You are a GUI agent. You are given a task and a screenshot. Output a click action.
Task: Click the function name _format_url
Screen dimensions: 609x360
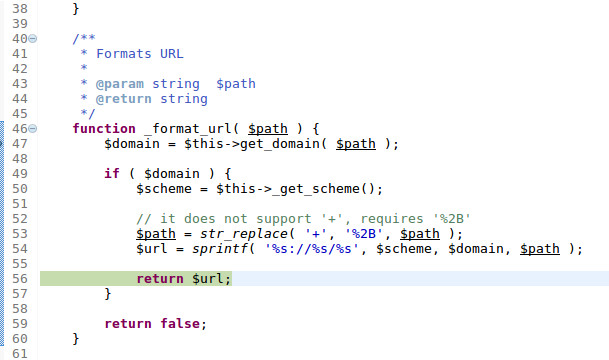tap(187, 129)
